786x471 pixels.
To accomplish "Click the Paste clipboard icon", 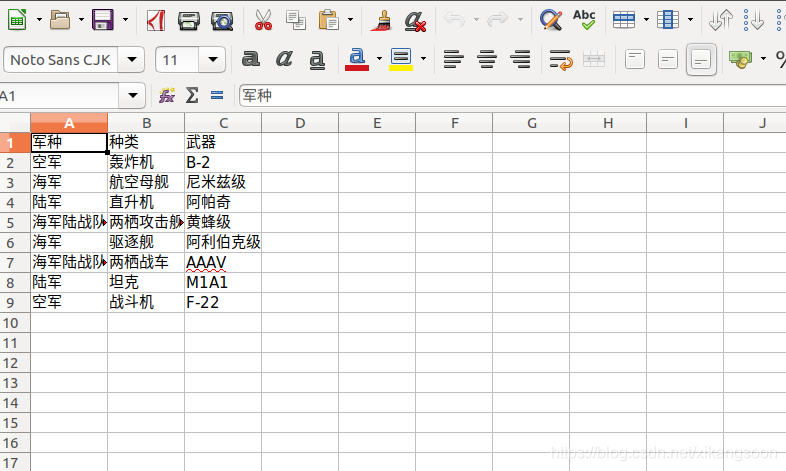I will (329, 20).
